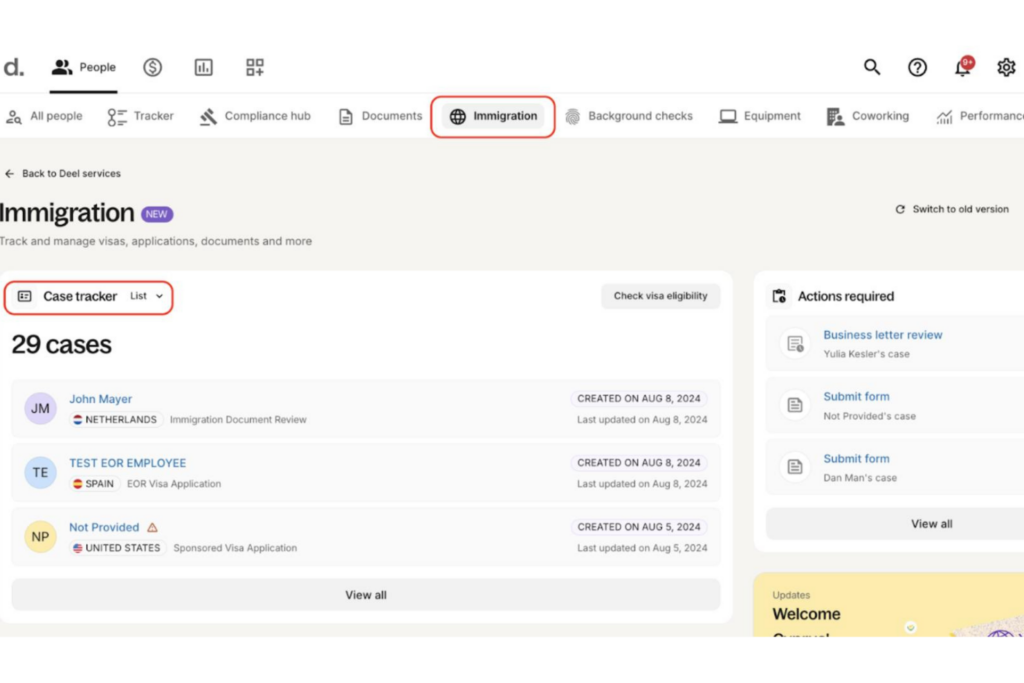The image size is (1024, 683).
Task: Open the Coworking tab
Action: coord(868,116)
